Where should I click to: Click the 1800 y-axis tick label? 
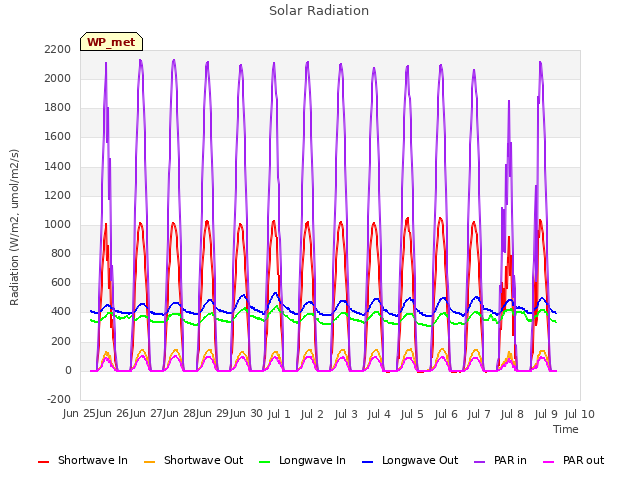coord(58,108)
